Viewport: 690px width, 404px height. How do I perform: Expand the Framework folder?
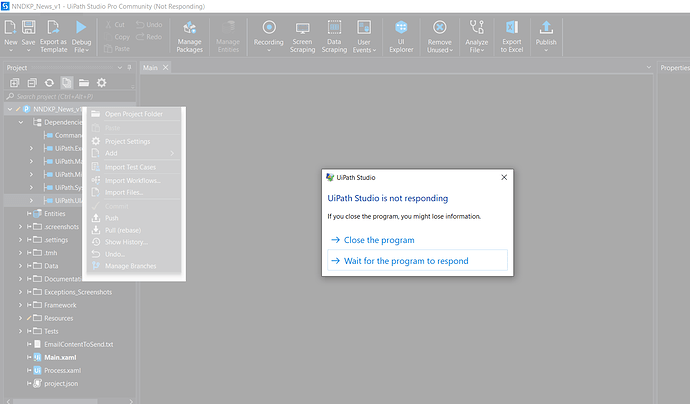pos(20,305)
